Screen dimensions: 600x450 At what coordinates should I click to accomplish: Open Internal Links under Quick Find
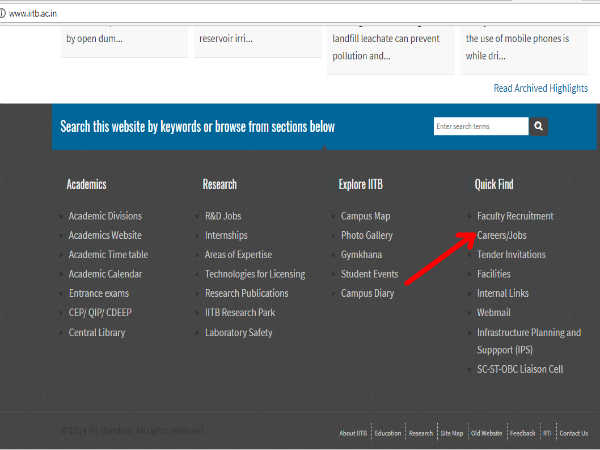tap(502, 293)
